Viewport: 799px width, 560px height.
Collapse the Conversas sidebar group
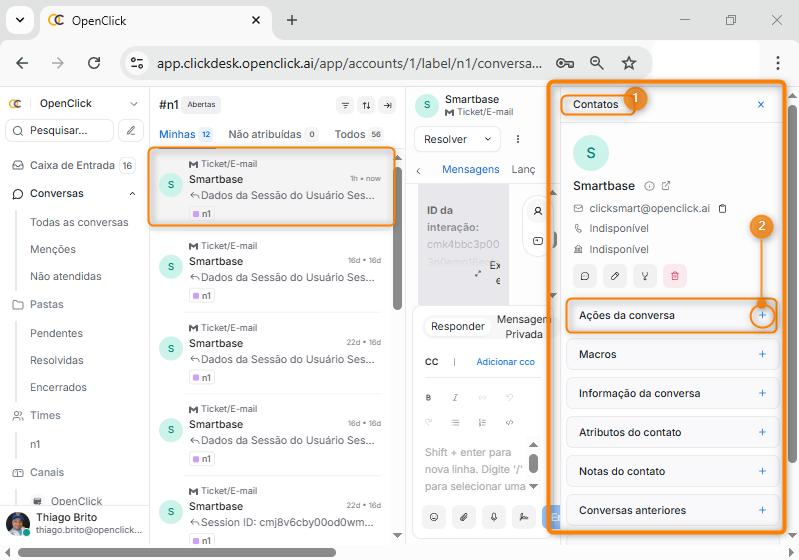click(133, 193)
